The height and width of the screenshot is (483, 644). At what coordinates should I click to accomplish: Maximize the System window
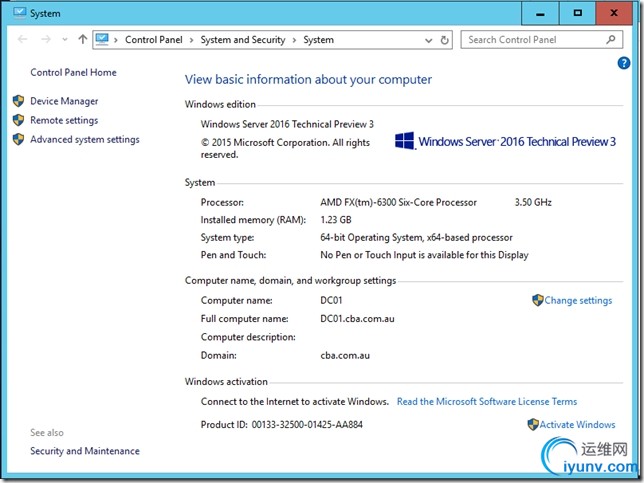[577, 14]
